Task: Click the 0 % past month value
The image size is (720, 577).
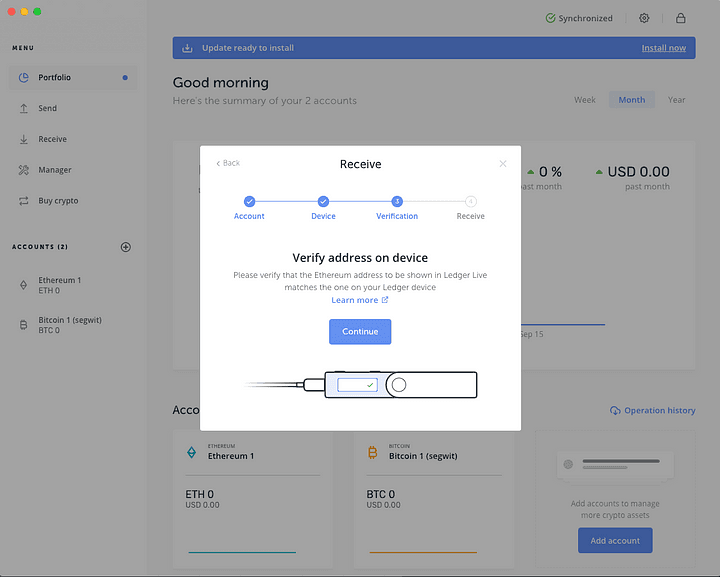Action: 550,172
